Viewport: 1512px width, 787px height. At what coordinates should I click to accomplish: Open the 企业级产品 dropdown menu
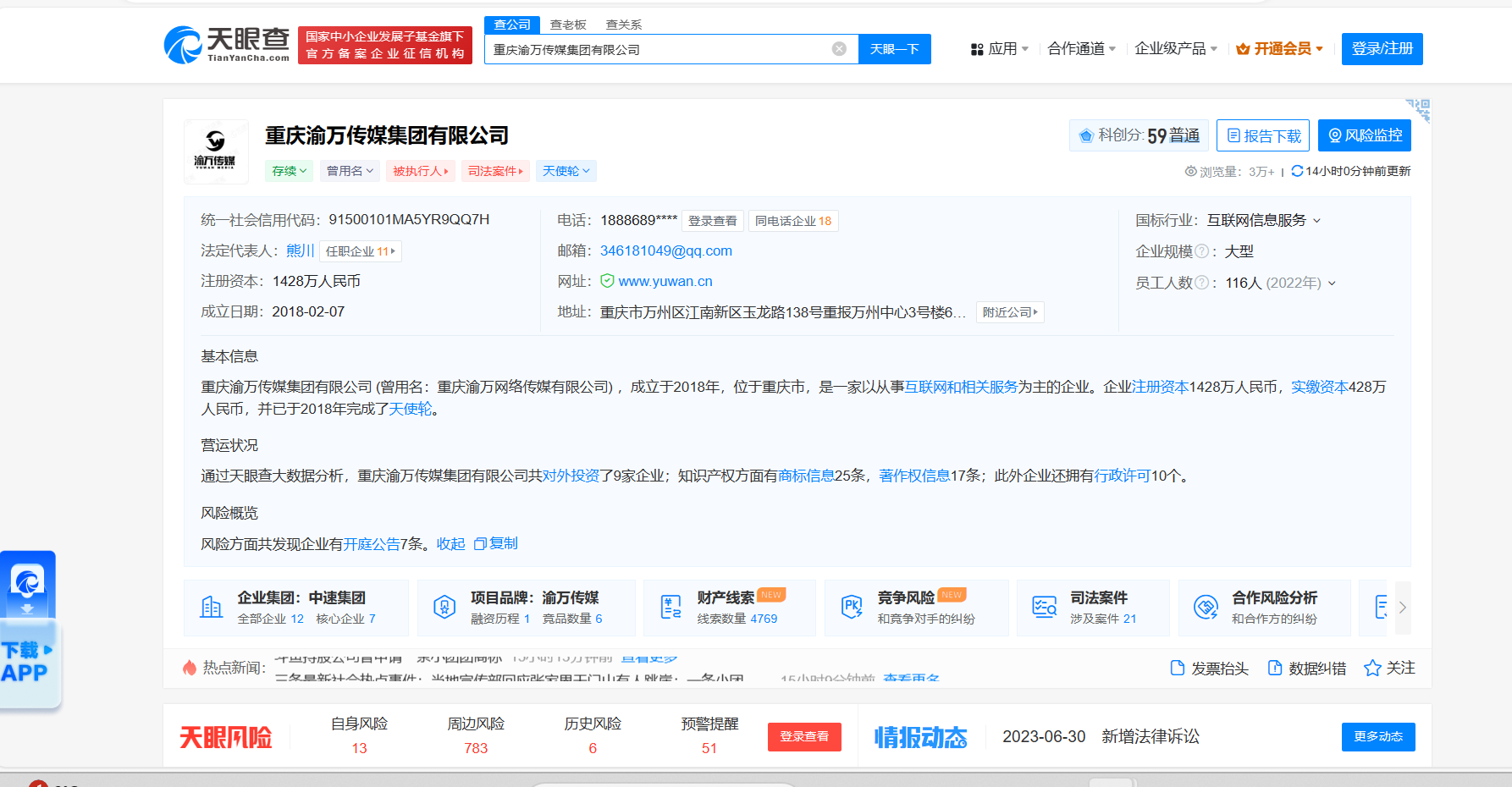[x=1176, y=49]
